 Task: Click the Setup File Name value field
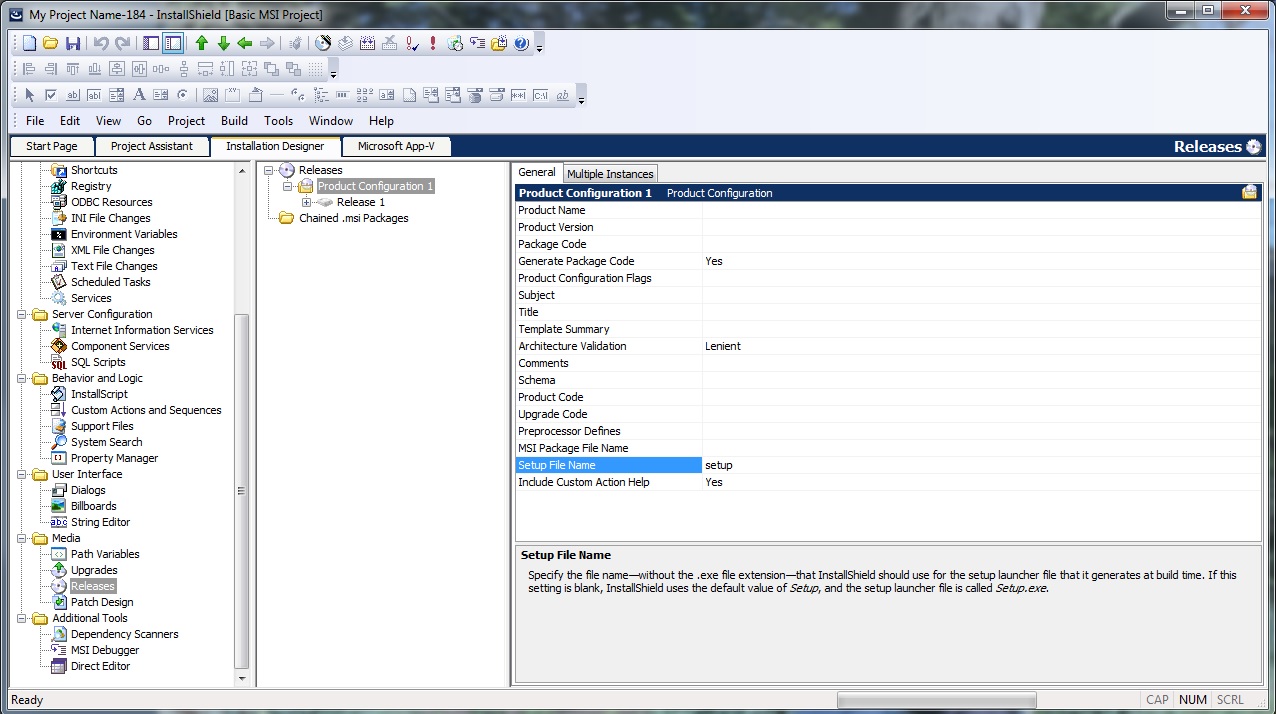click(981, 465)
